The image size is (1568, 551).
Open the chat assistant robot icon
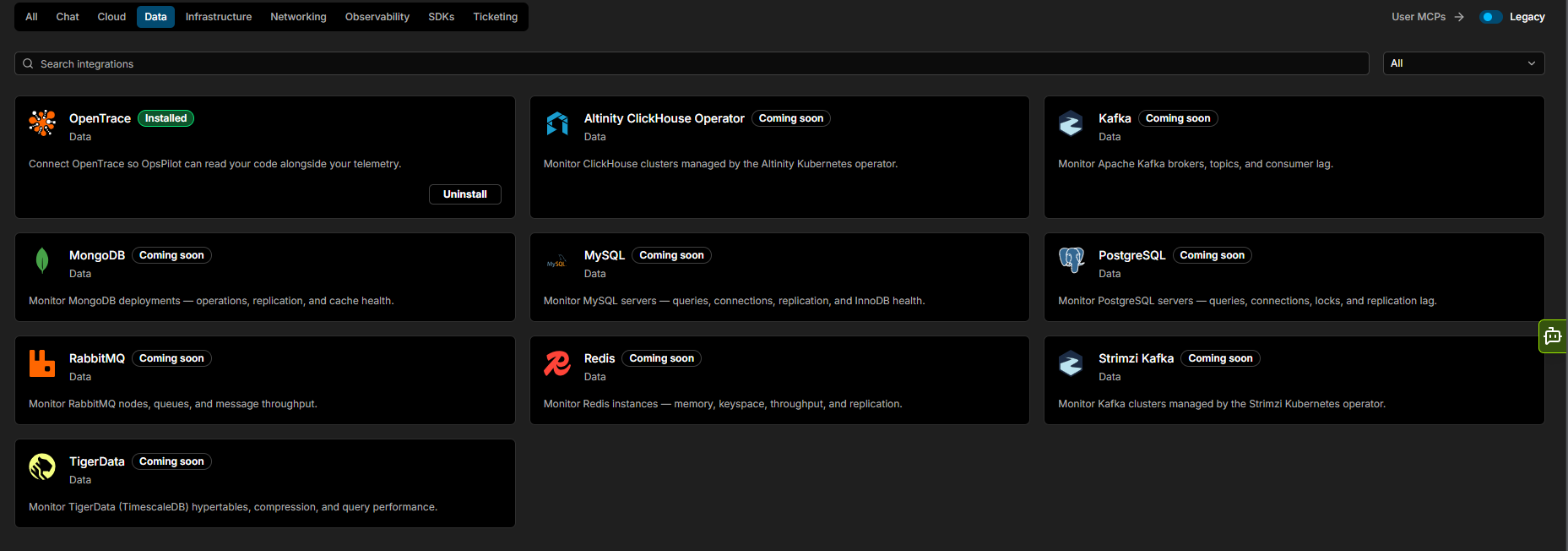pyautogui.click(x=1553, y=336)
